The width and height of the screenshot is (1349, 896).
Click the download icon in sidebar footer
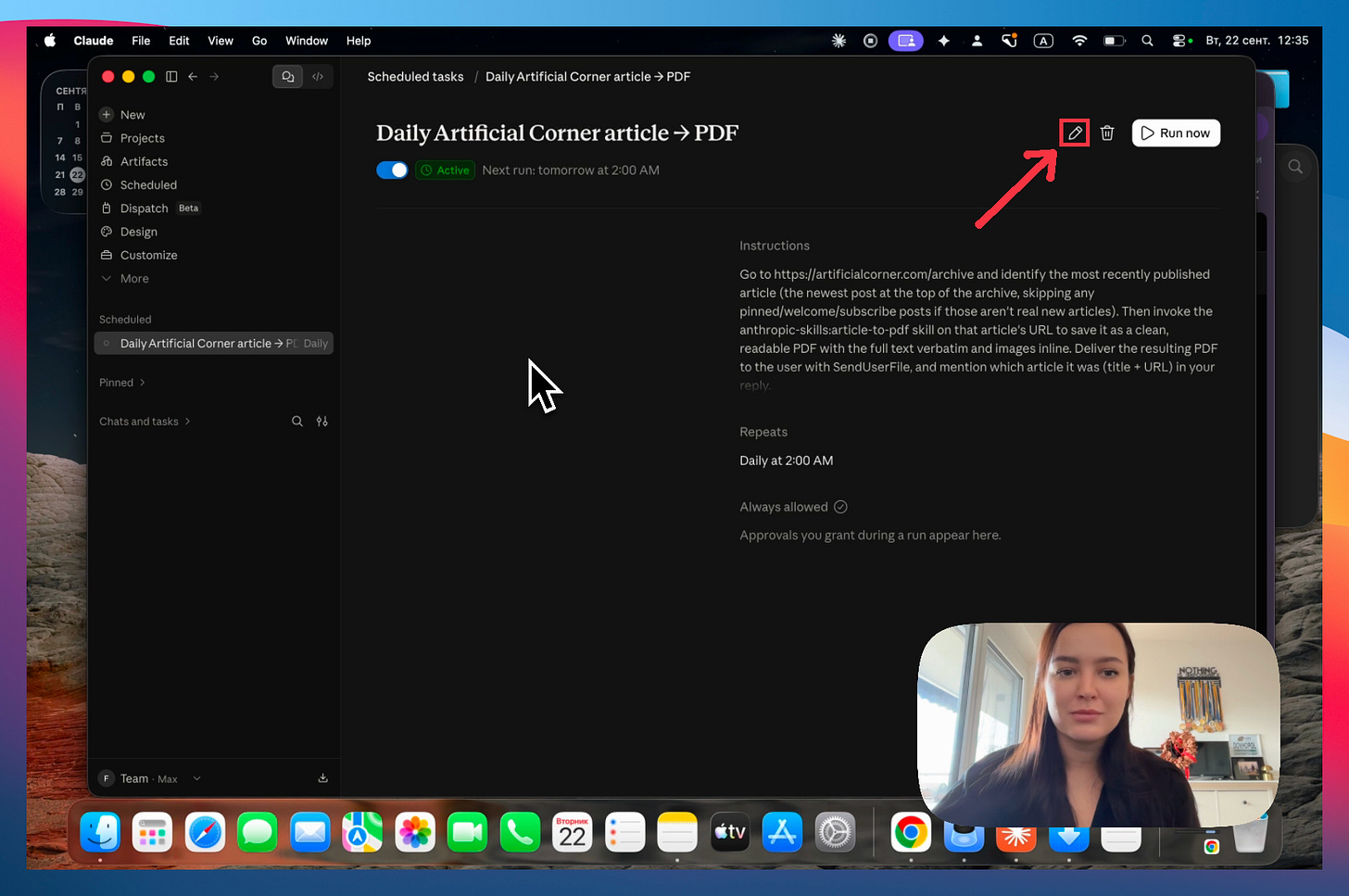[323, 778]
